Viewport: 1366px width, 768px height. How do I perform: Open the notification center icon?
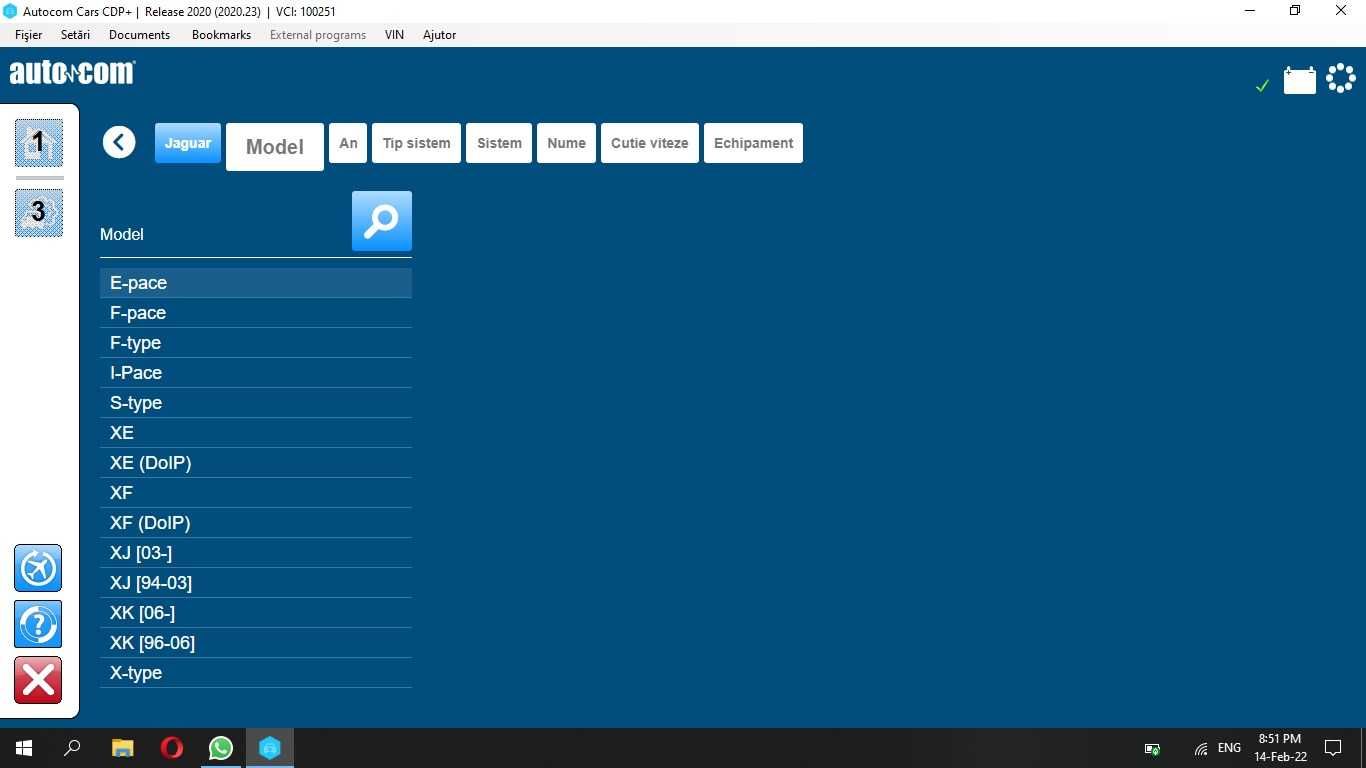point(1333,748)
